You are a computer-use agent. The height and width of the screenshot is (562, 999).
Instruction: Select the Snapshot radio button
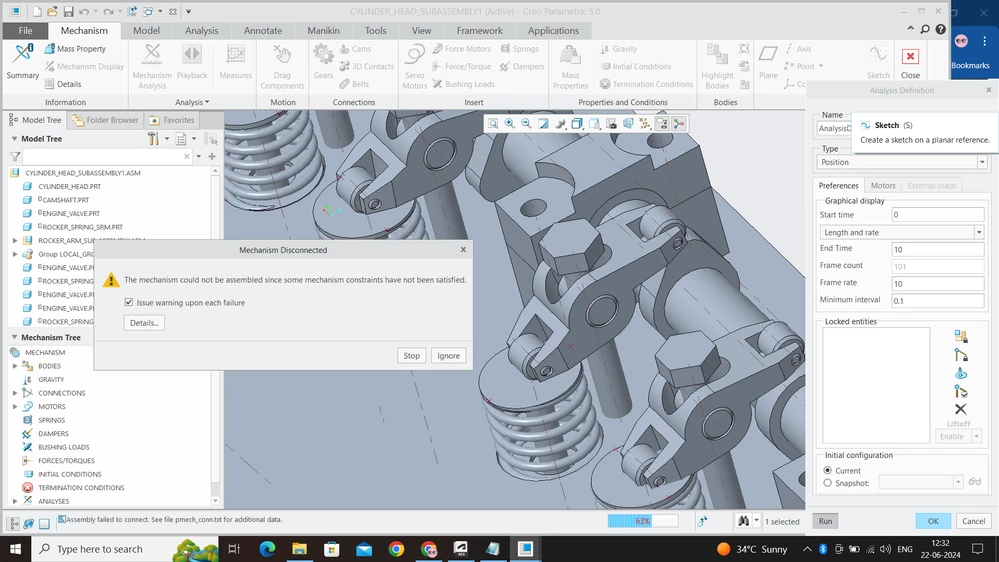pos(828,483)
